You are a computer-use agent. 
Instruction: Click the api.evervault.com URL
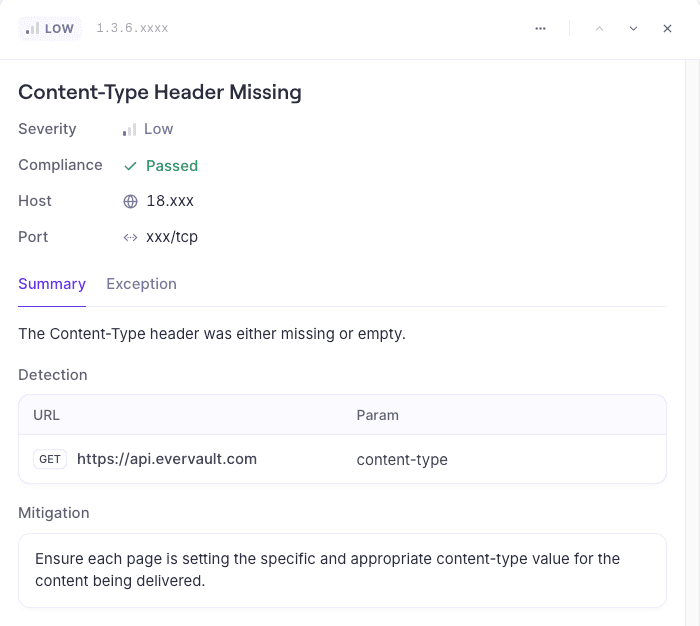pyautogui.click(x=167, y=460)
